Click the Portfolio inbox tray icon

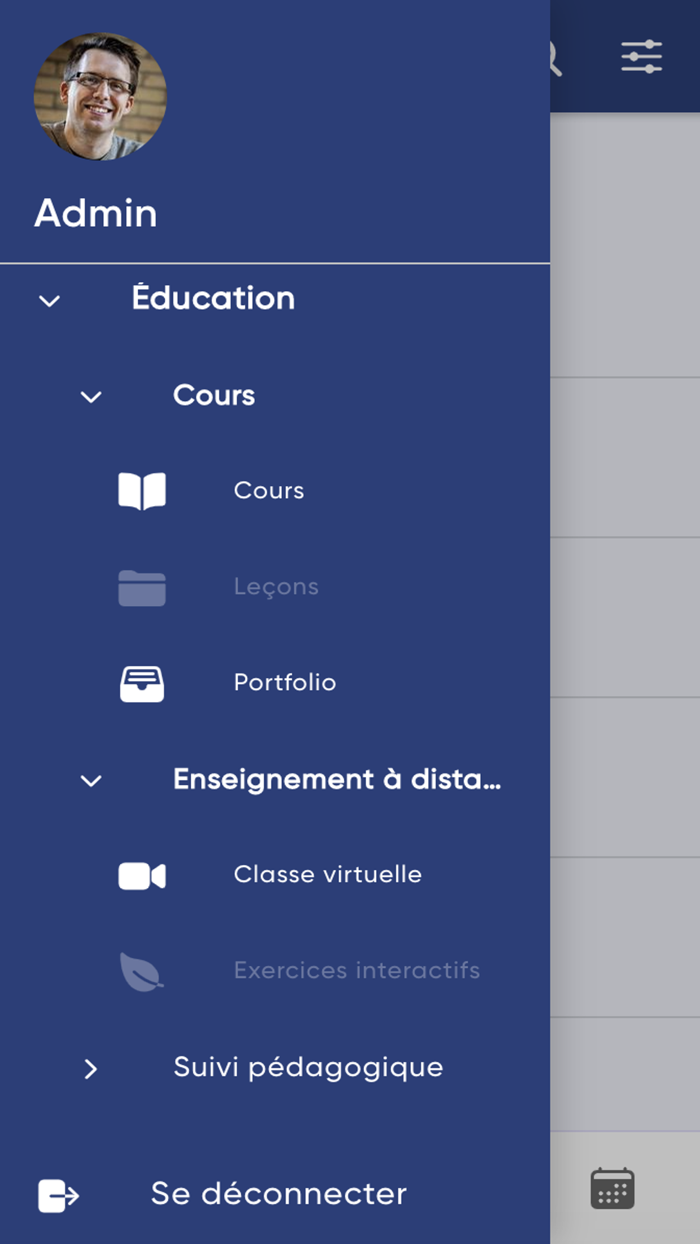click(142, 683)
